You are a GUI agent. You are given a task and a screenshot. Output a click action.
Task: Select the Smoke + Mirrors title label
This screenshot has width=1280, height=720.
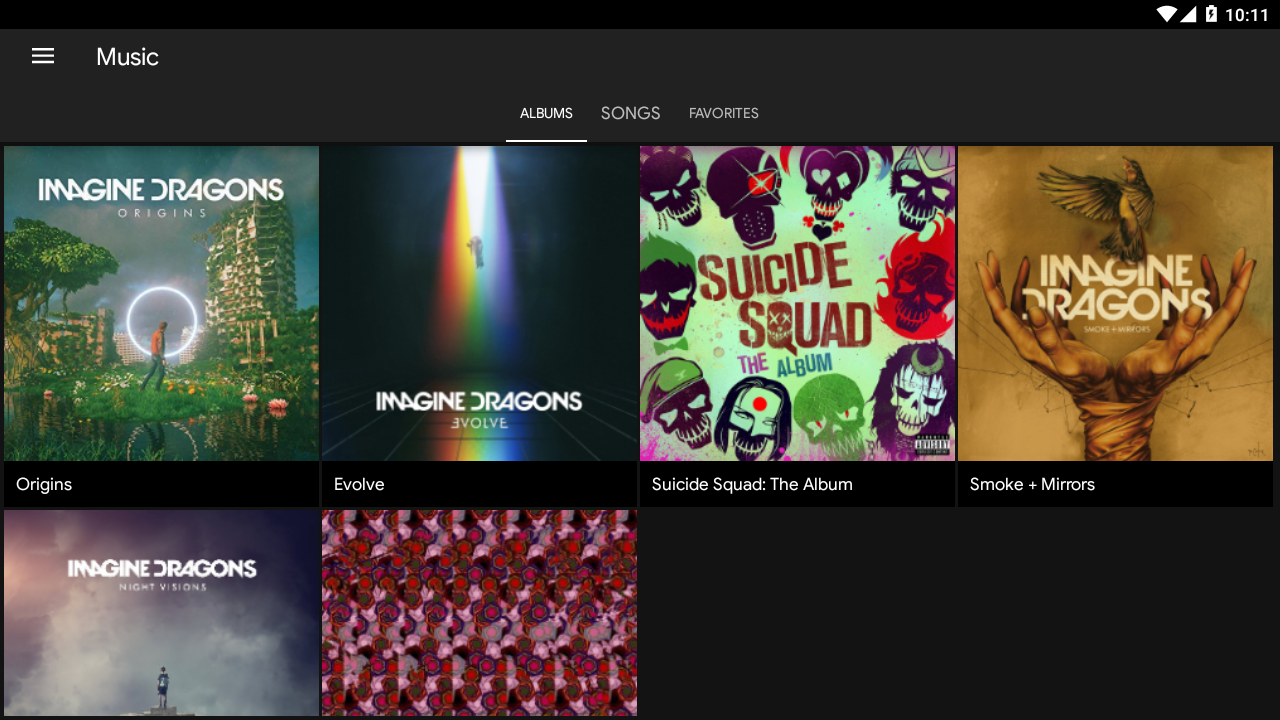point(1032,484)
